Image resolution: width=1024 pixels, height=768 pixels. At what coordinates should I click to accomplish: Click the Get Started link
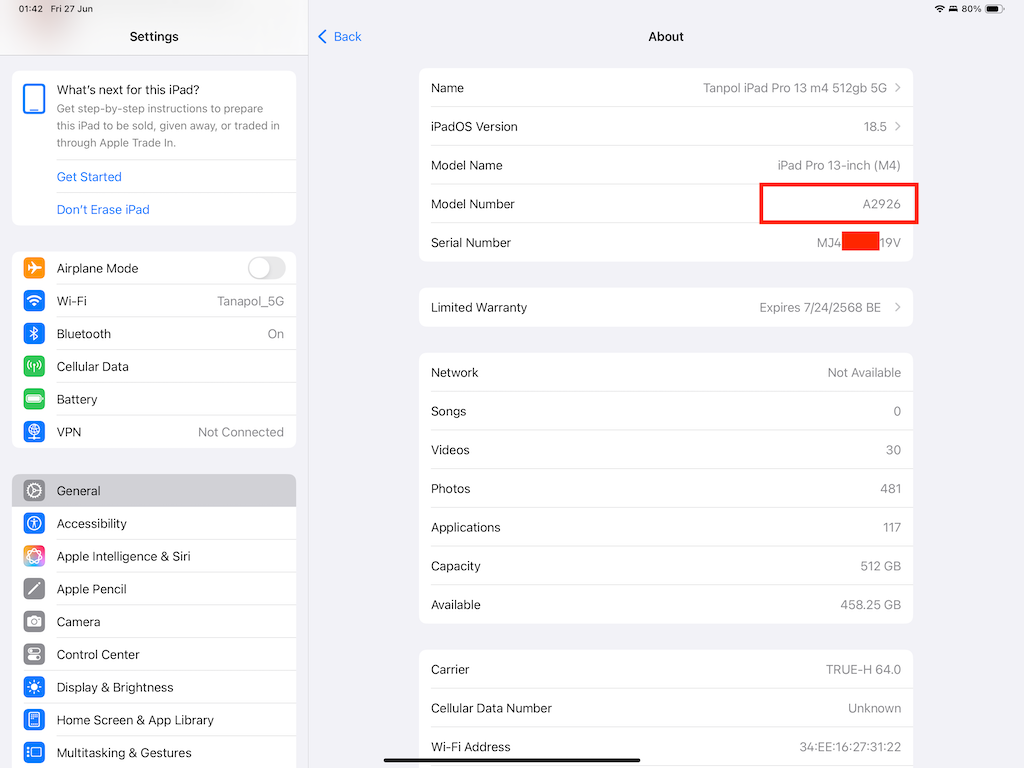click(89, 176)
